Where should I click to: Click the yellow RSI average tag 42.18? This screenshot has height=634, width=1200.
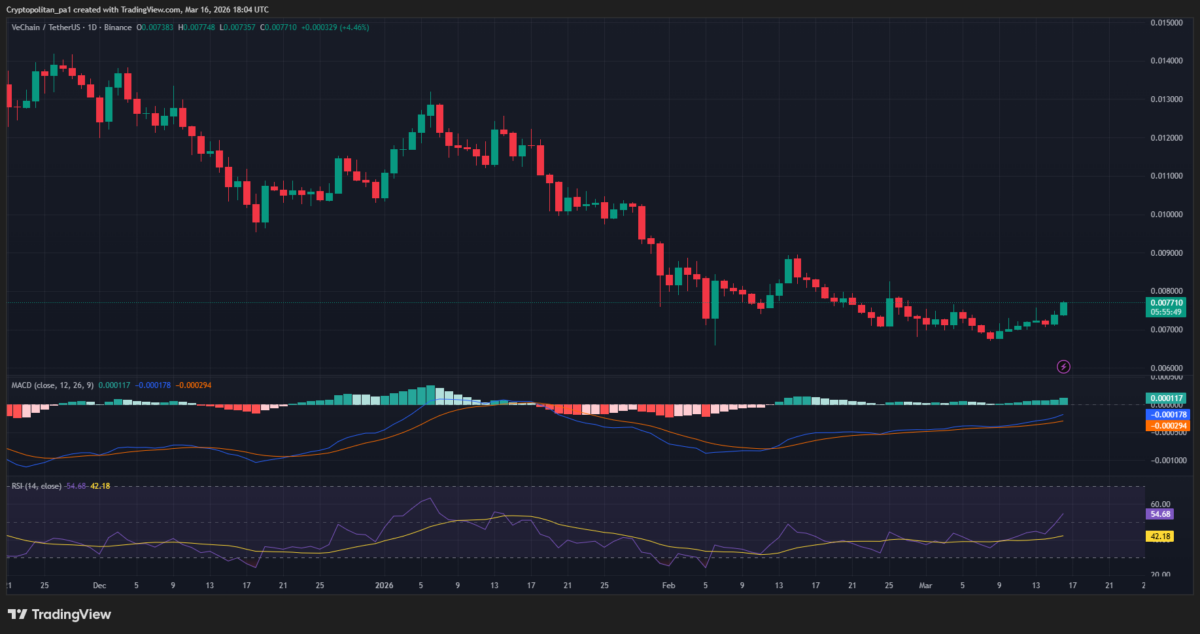[x=1160, y=536]
